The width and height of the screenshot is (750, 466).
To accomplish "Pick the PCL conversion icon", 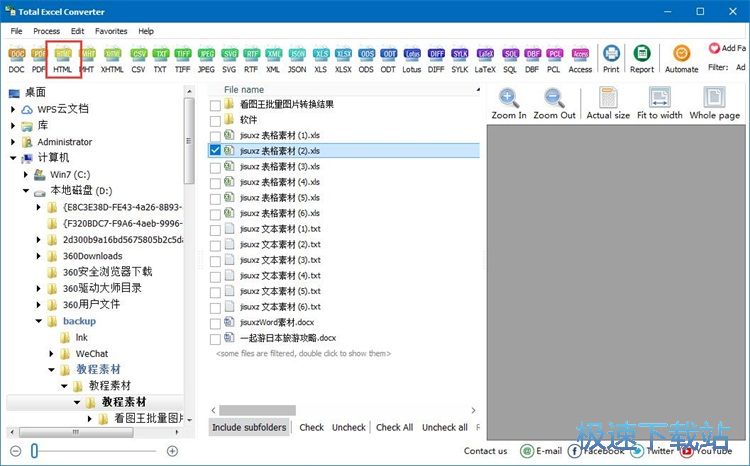I will [x=554, y=60].
